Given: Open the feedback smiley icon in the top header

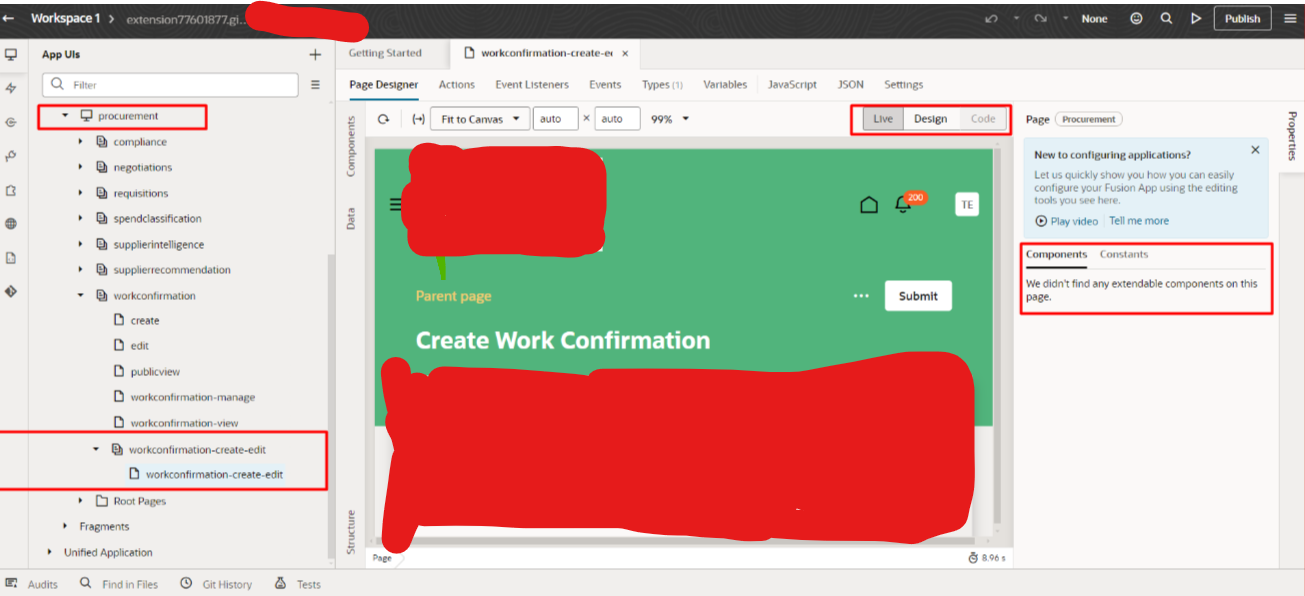Looking at the screenshot, I should pos(1135,17).
